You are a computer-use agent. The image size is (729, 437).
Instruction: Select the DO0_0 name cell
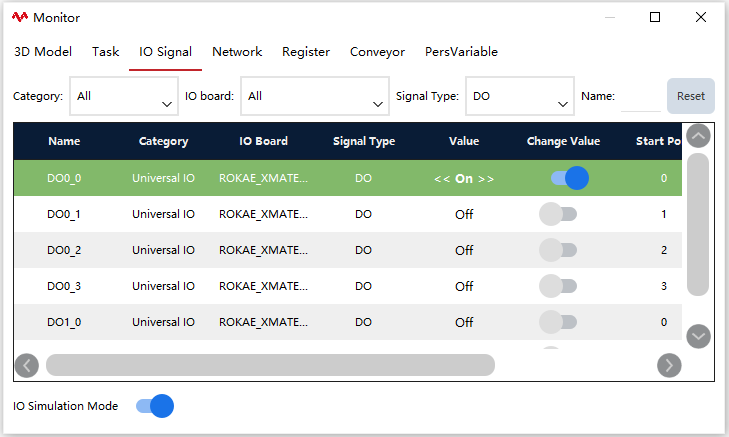tap(64, 178)
